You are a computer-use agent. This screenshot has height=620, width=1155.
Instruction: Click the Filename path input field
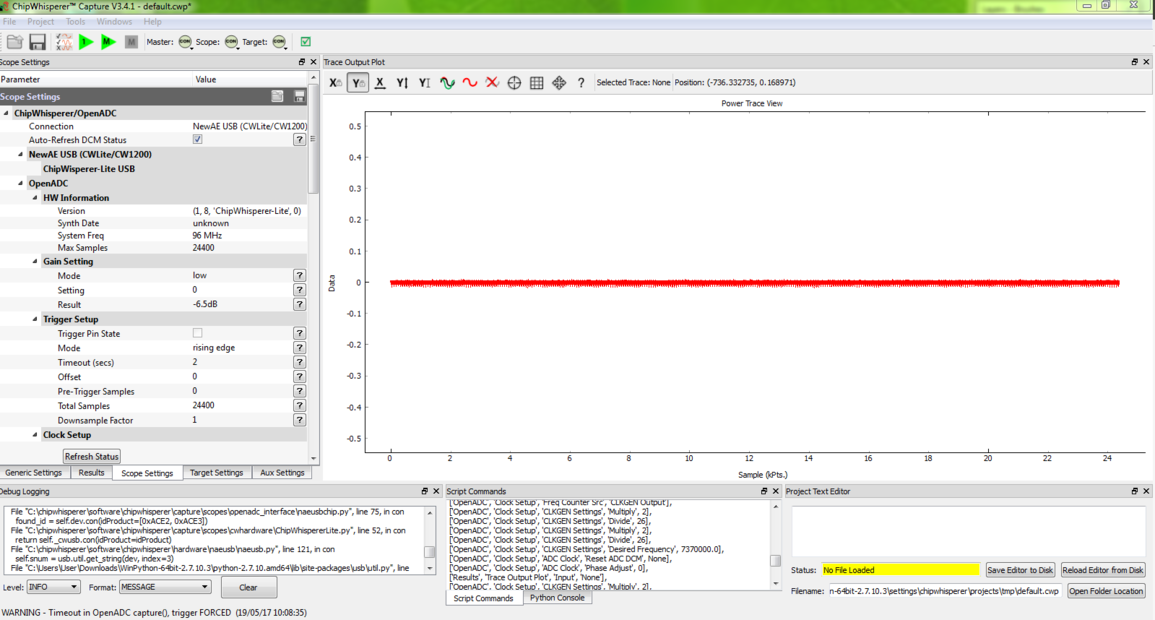coord(944,591)
